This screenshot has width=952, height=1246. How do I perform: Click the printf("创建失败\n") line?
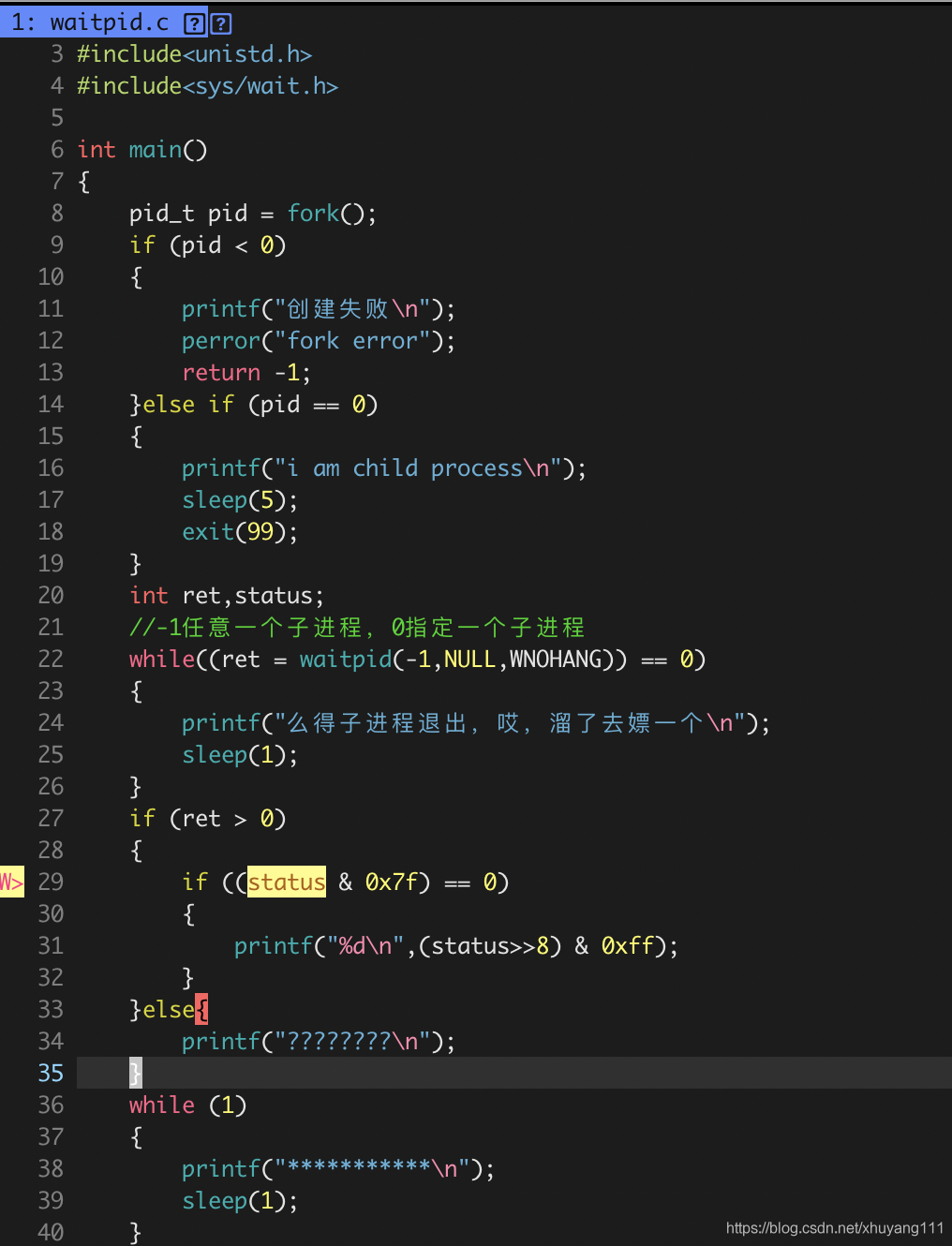(319, 308)
